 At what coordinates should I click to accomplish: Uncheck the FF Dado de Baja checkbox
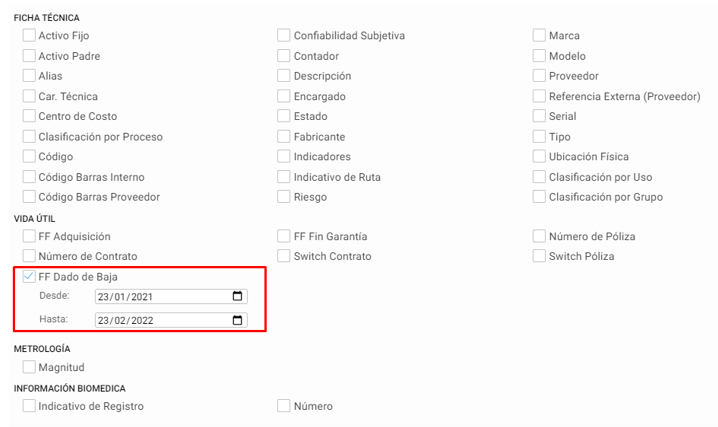[29, 276]
